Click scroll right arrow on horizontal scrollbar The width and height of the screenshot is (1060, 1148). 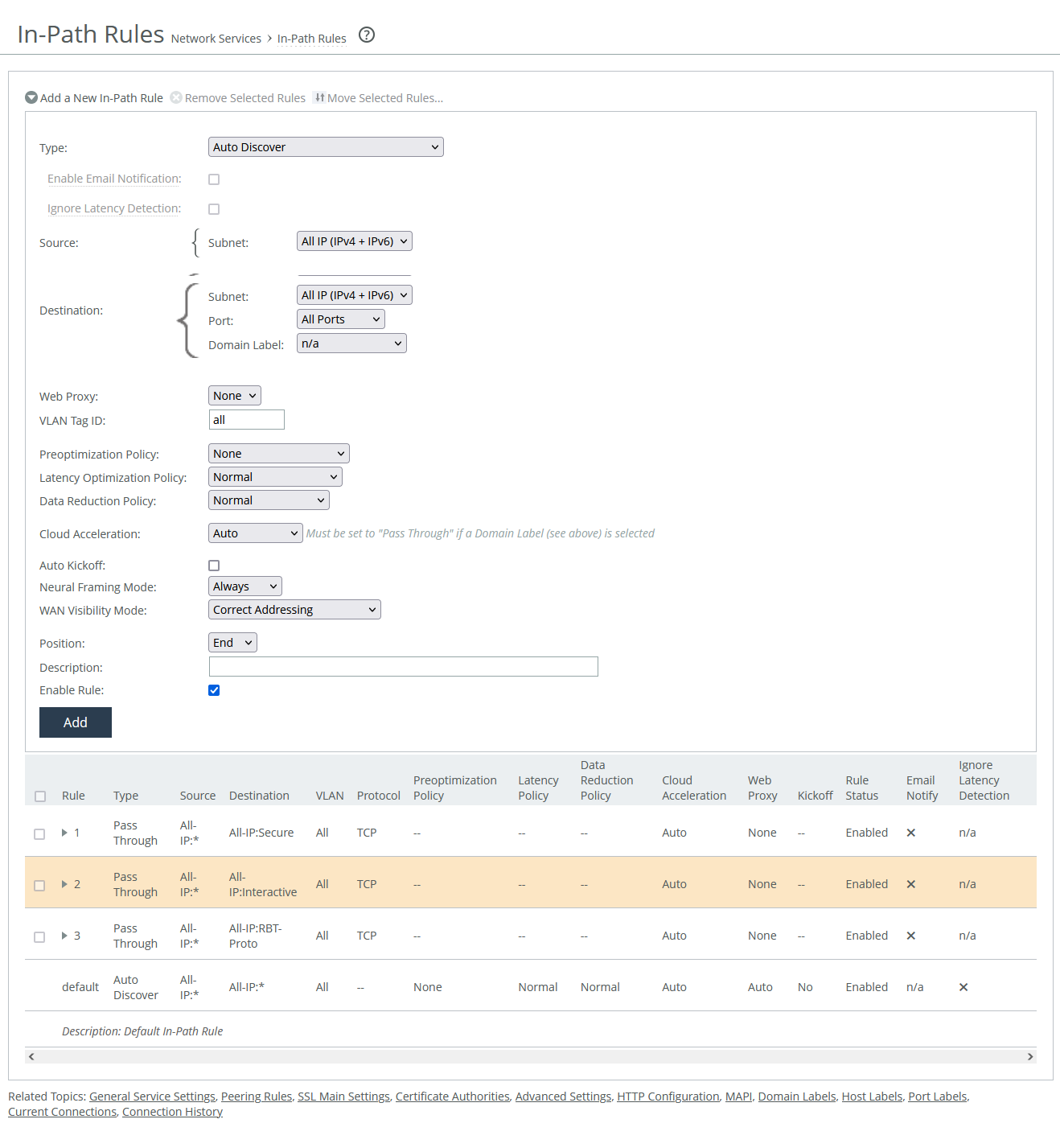(x=1029, y=1056)
